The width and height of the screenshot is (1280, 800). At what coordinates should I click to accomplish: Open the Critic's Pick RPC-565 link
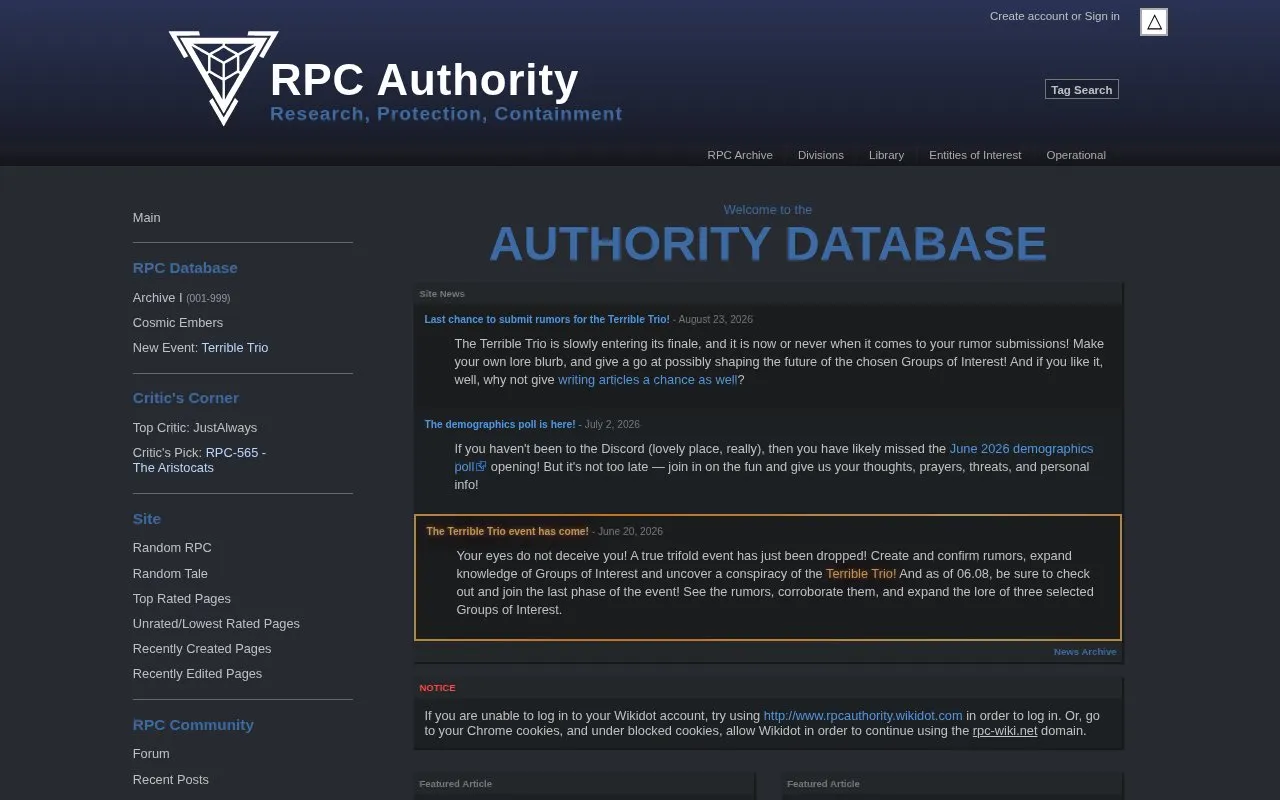199,460
